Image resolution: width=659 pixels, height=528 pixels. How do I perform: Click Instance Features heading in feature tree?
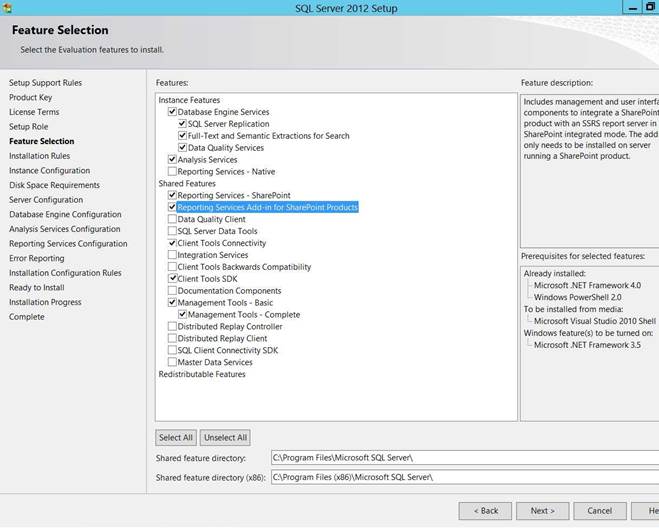click(189, 100)
